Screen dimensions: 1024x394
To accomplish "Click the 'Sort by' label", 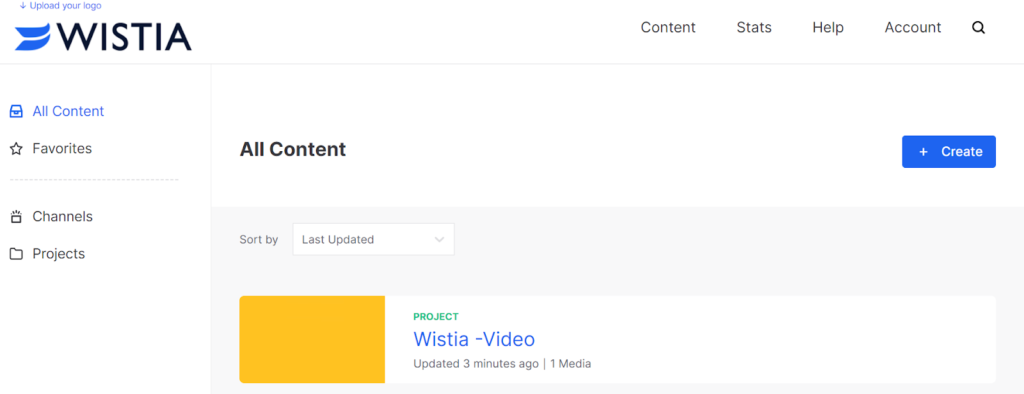I will coord(259,240).
